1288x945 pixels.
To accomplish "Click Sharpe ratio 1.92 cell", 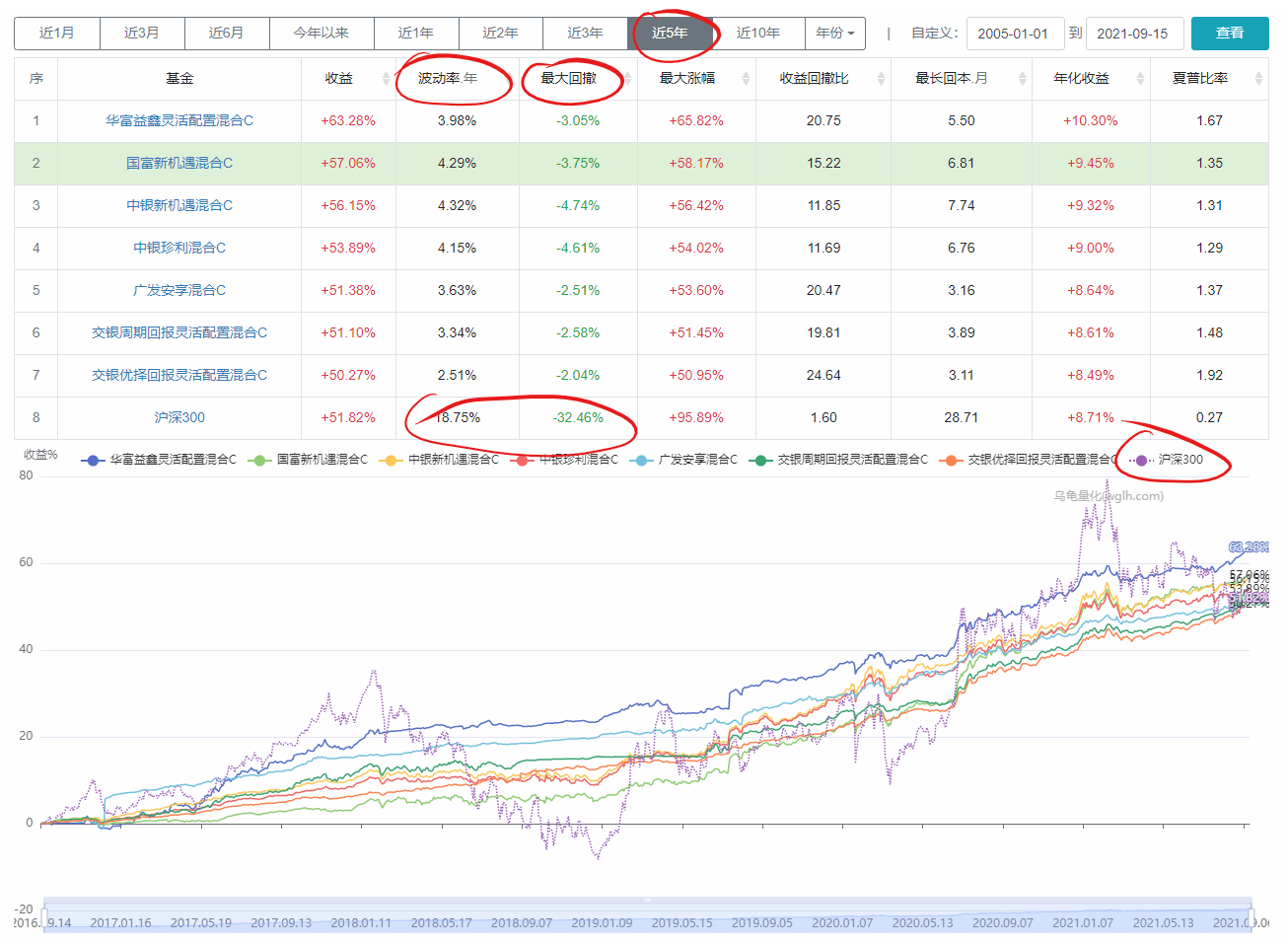I will click(1209, 375).
